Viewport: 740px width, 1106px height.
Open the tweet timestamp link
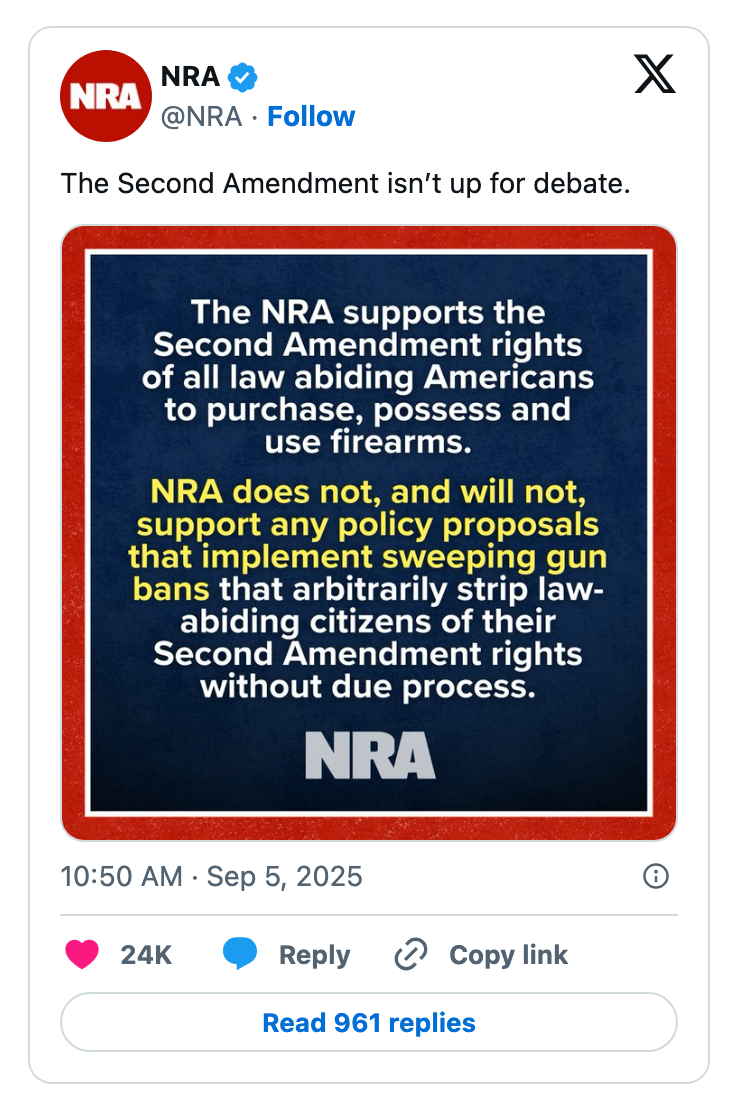pos(212,877)
